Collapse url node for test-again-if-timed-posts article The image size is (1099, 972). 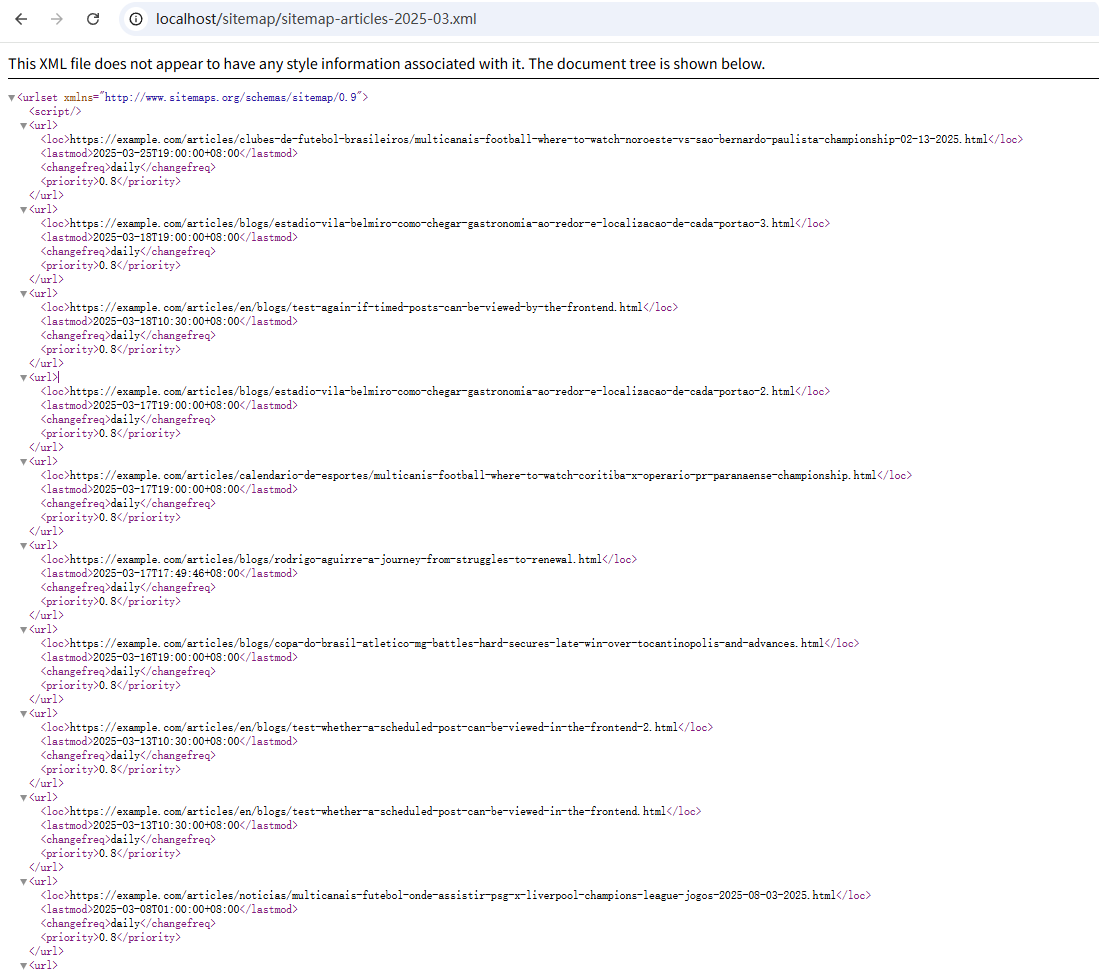click(23, 294)
